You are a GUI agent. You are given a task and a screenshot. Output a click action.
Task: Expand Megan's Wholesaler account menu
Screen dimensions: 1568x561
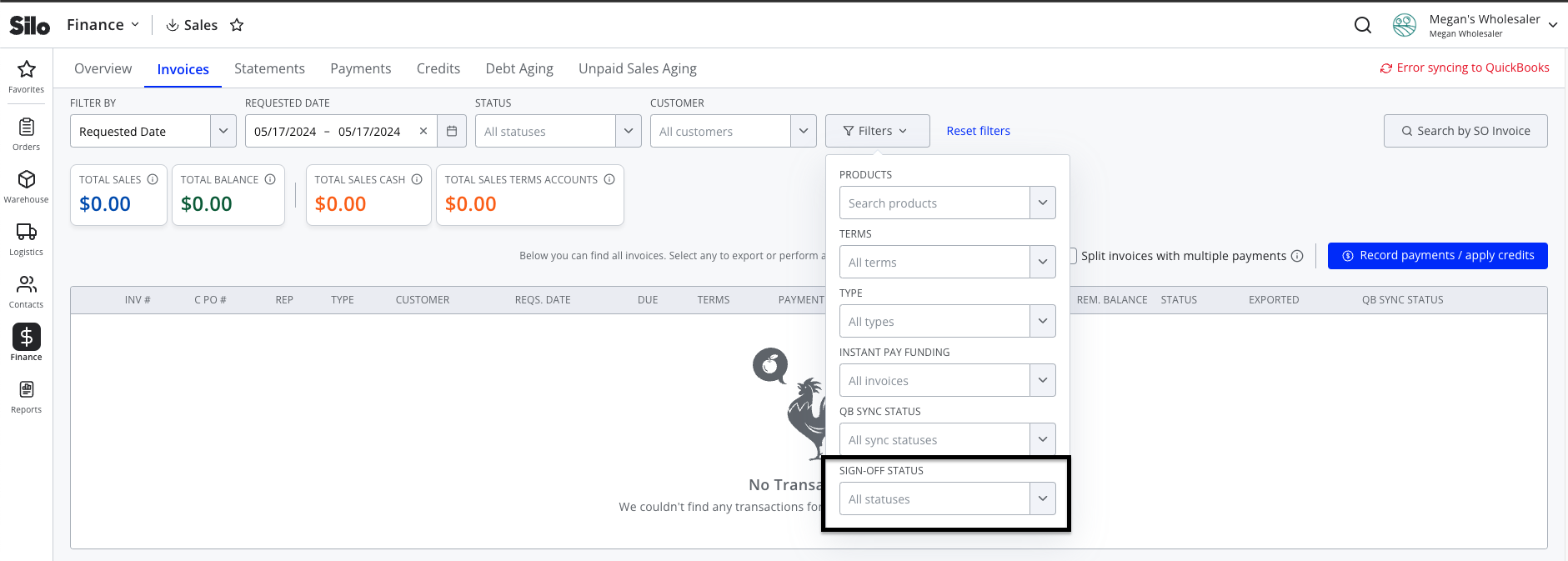[1553, 25]
